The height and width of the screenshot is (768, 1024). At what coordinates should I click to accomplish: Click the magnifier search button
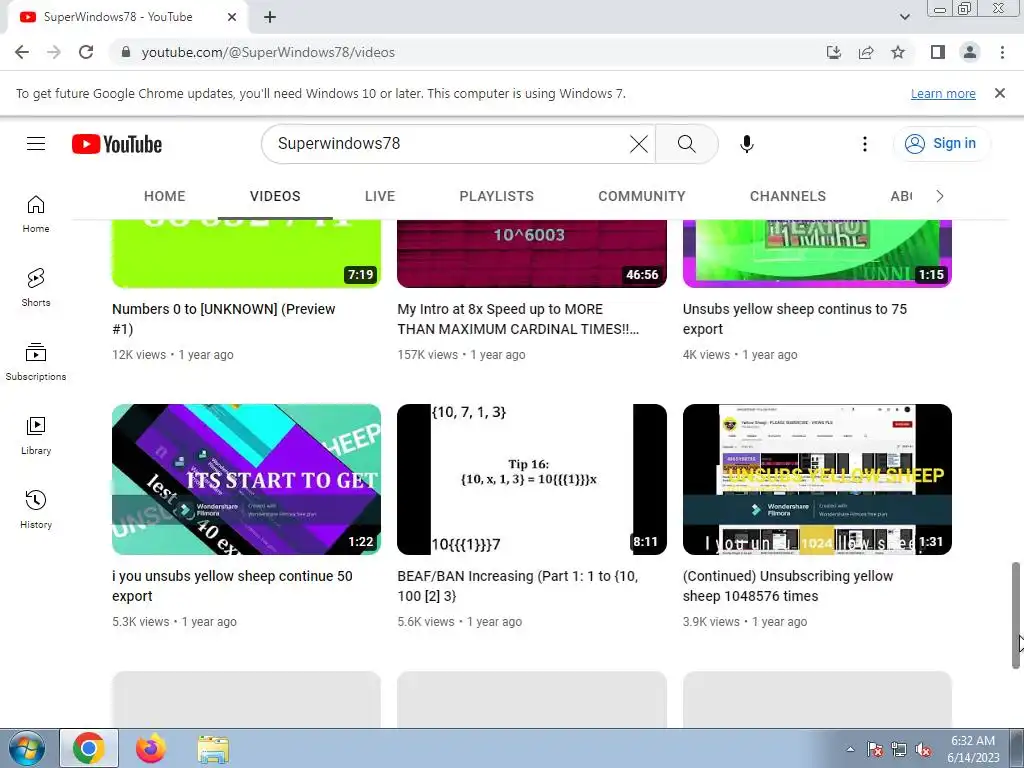pyautogui.click(x=686, y=144)
